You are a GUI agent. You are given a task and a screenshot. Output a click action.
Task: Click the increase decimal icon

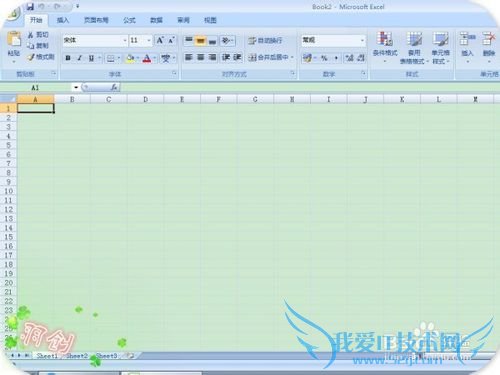[x=349, y=58]
